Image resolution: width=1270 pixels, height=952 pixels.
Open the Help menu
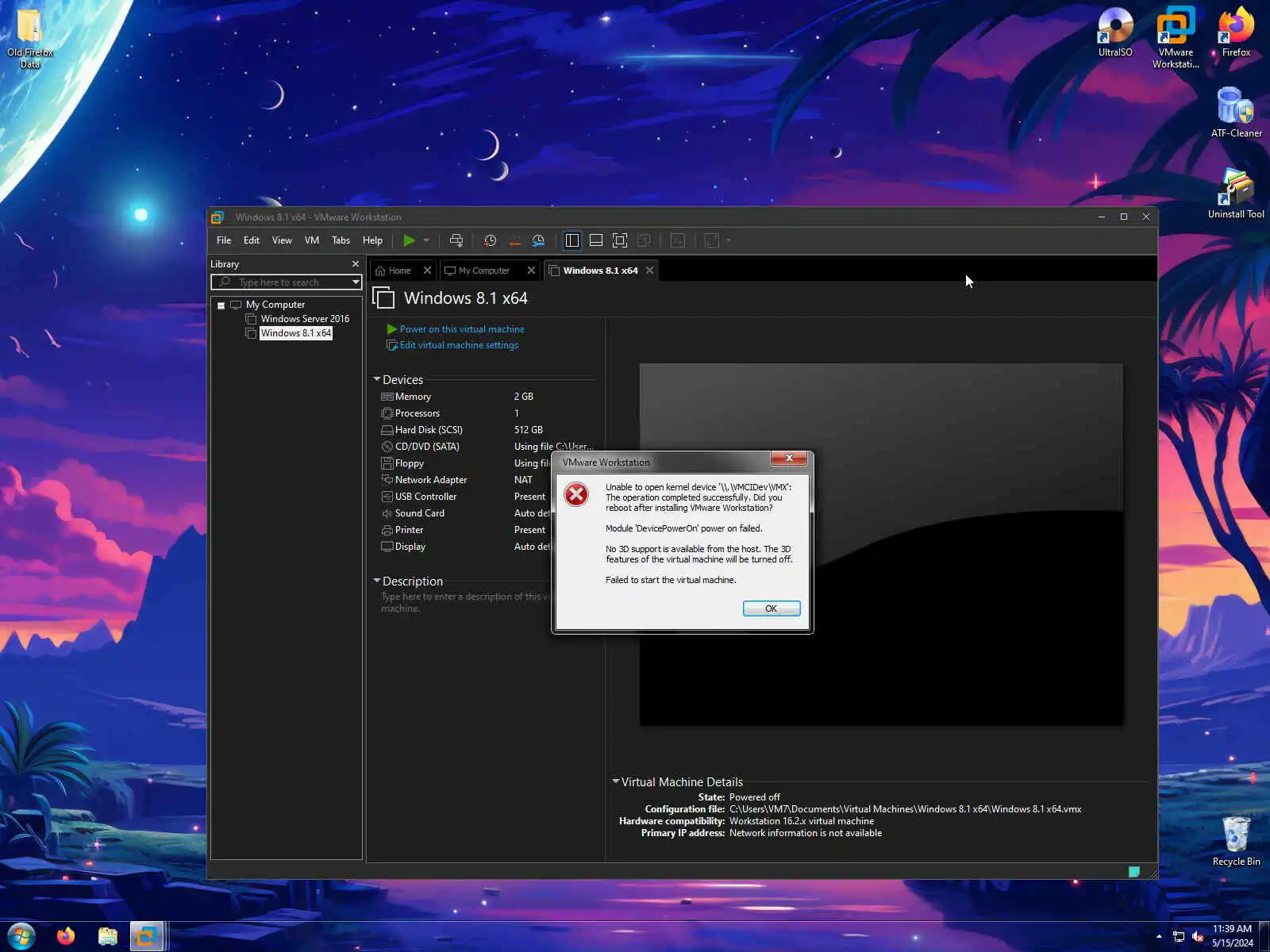pyautogui.click(x=372, y=240)
